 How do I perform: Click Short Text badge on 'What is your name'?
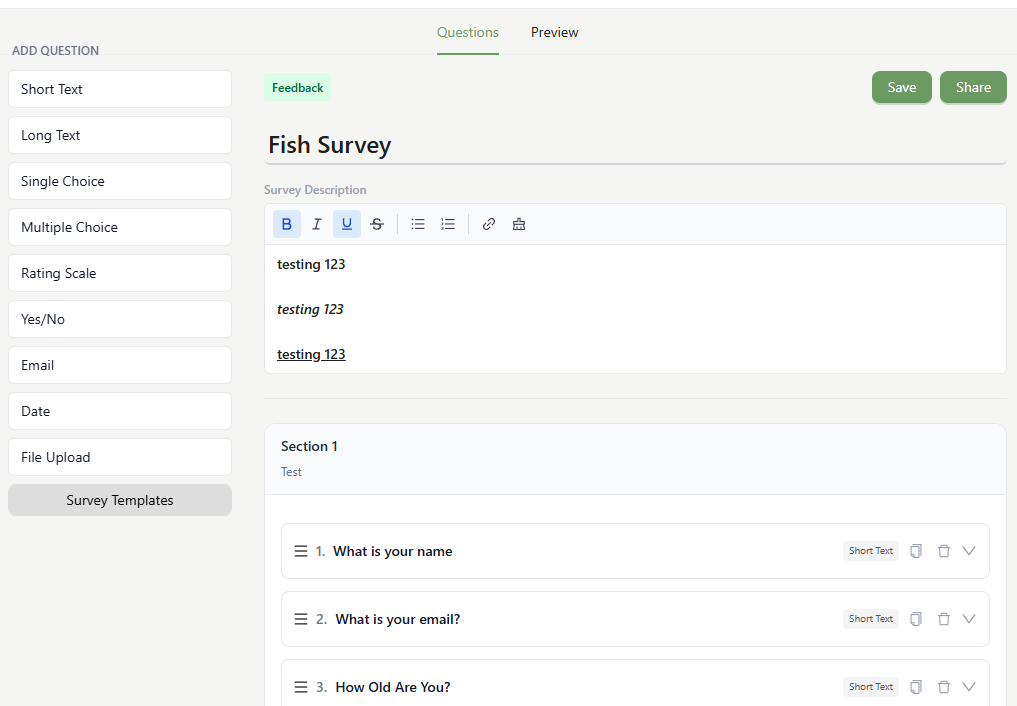tap(871, 551)
